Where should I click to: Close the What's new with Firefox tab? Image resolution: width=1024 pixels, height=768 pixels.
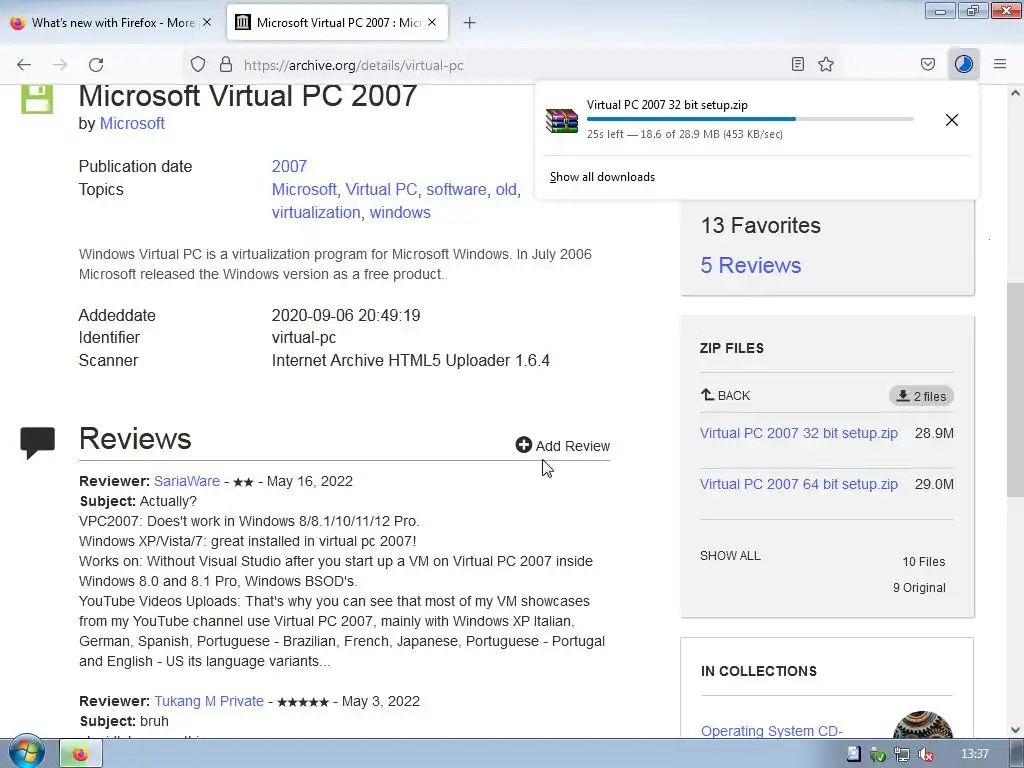(x=207, y=22)
